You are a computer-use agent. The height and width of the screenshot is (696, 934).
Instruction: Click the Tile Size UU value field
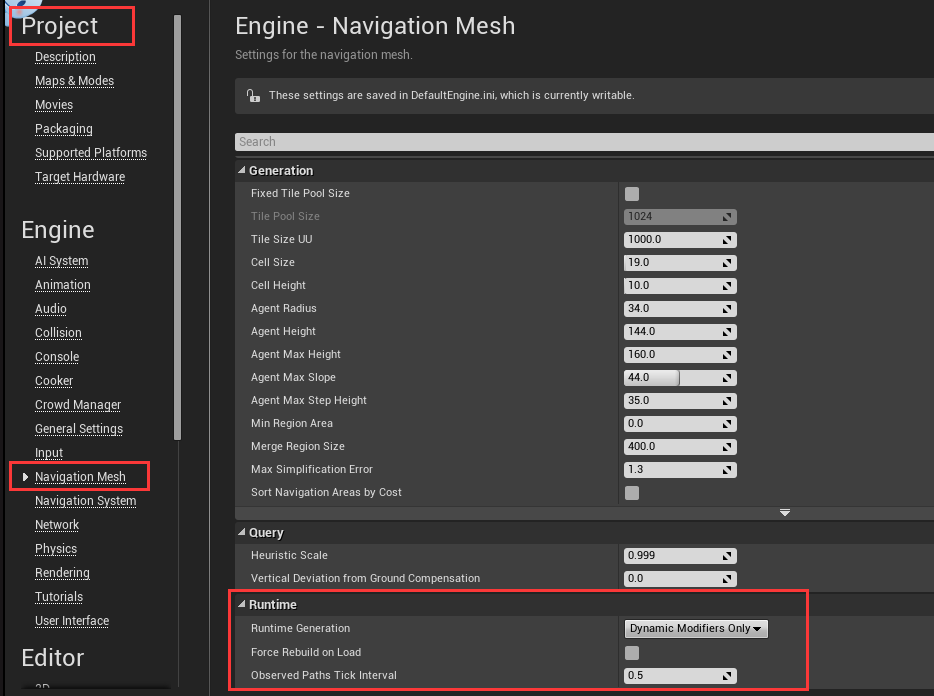click(x=680, y=240)
